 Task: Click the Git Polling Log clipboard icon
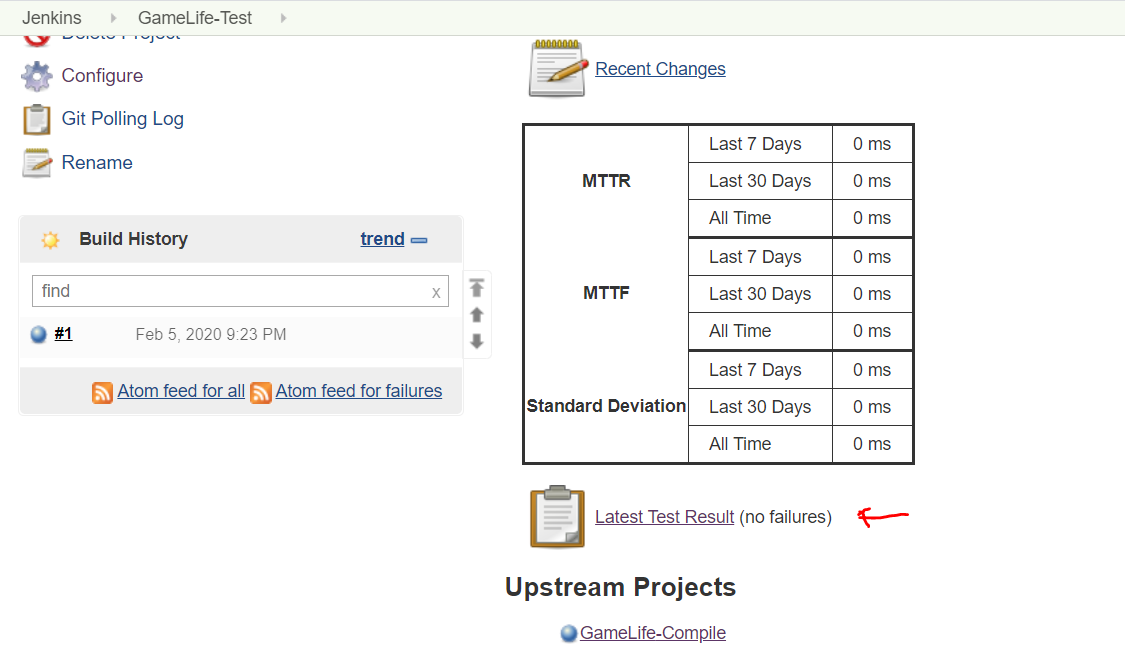pyautogui.click(x=37, y=119)
